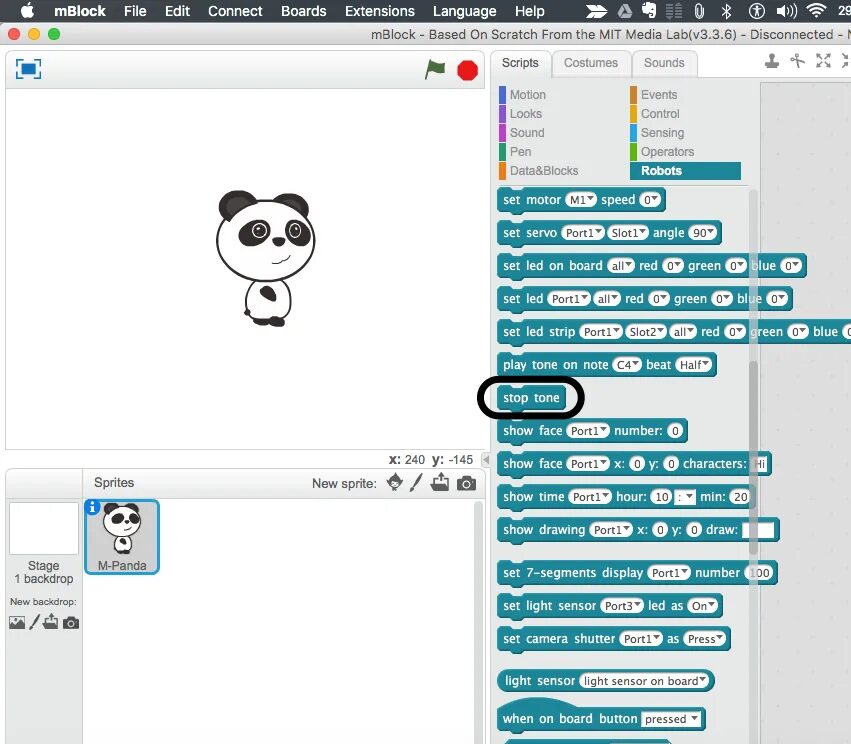
Task: Open Evernote elephant menu bar icon
Action: click(x=649, y=10)
